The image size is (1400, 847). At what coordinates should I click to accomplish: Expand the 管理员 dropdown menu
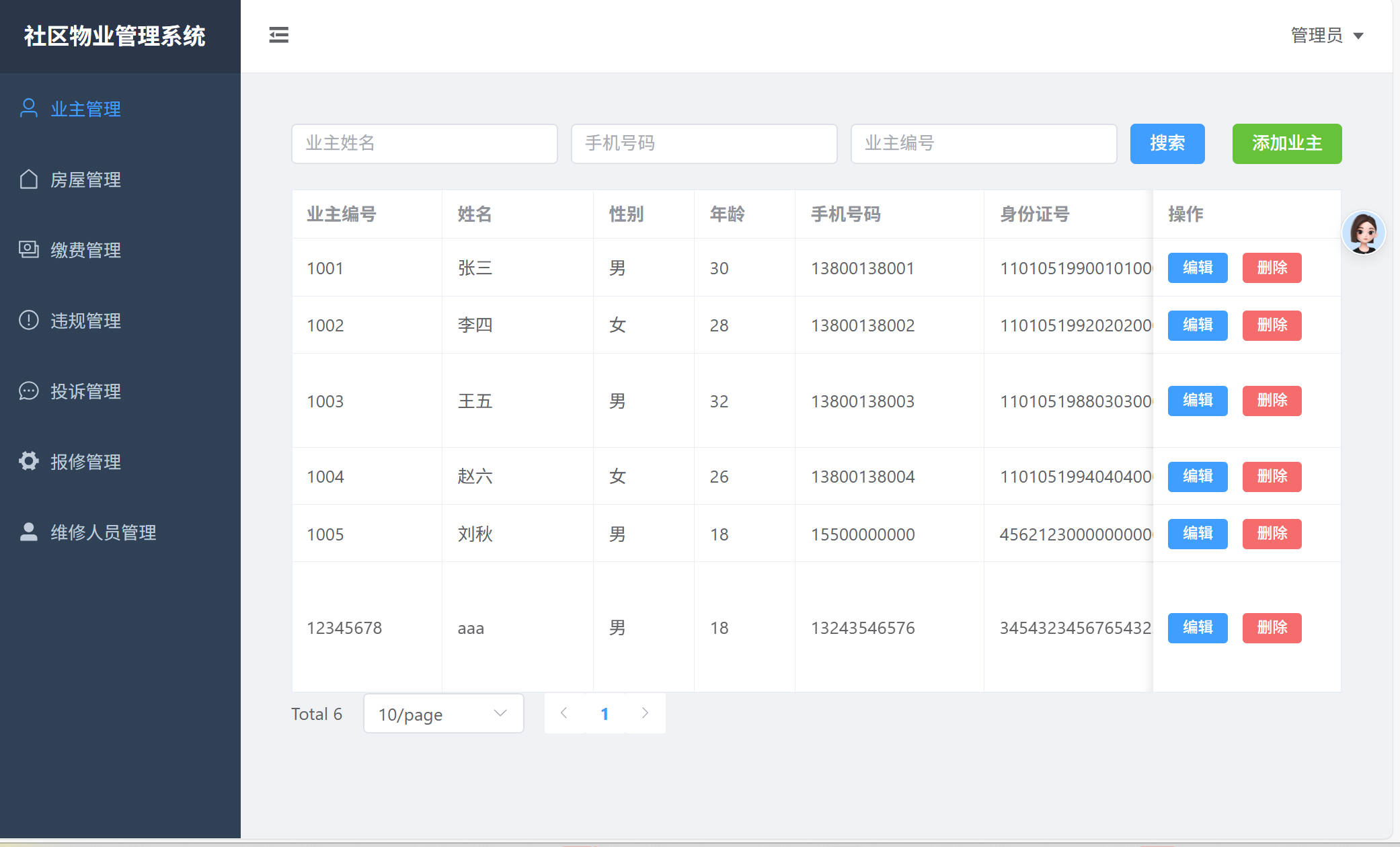[1326, 35]
